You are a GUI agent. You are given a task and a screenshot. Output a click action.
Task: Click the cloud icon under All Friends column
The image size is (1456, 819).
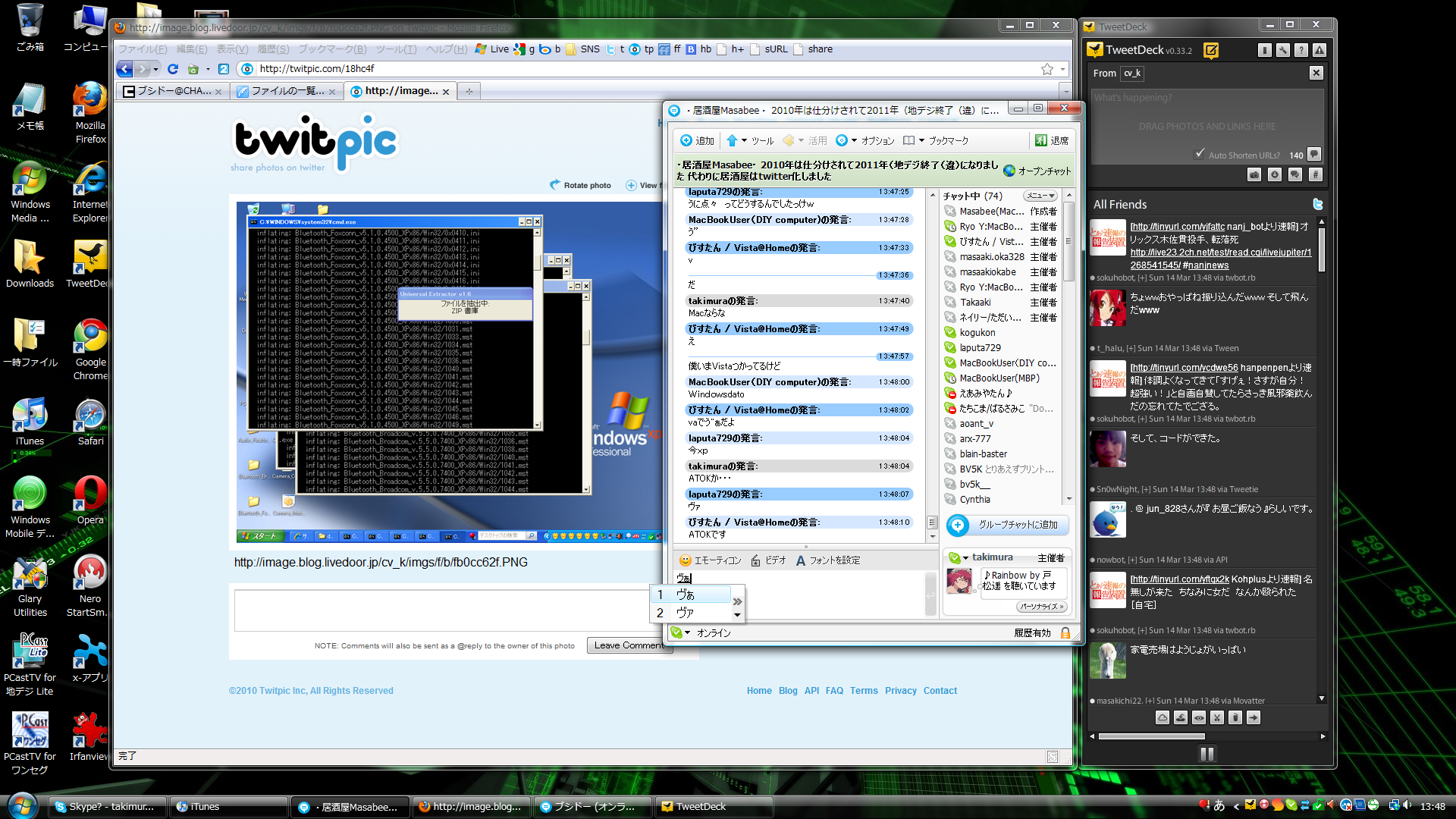(x=1163, y=717)
